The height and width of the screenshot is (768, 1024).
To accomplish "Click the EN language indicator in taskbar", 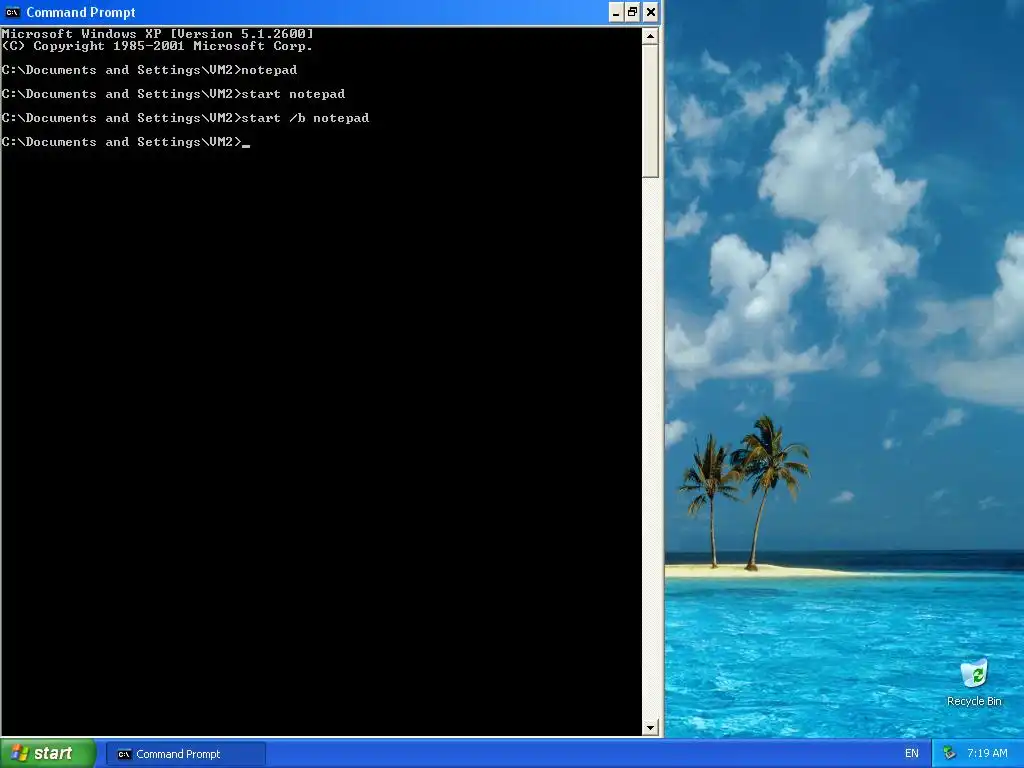I will tap(912, 754).
